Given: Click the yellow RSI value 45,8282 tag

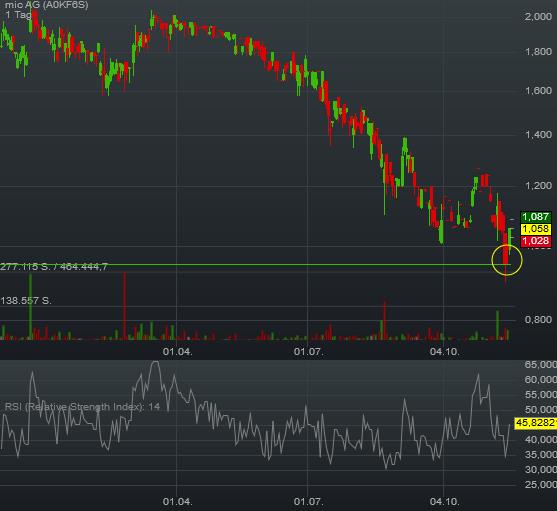Looking at the screenshot, I should [x=536, y=423].
